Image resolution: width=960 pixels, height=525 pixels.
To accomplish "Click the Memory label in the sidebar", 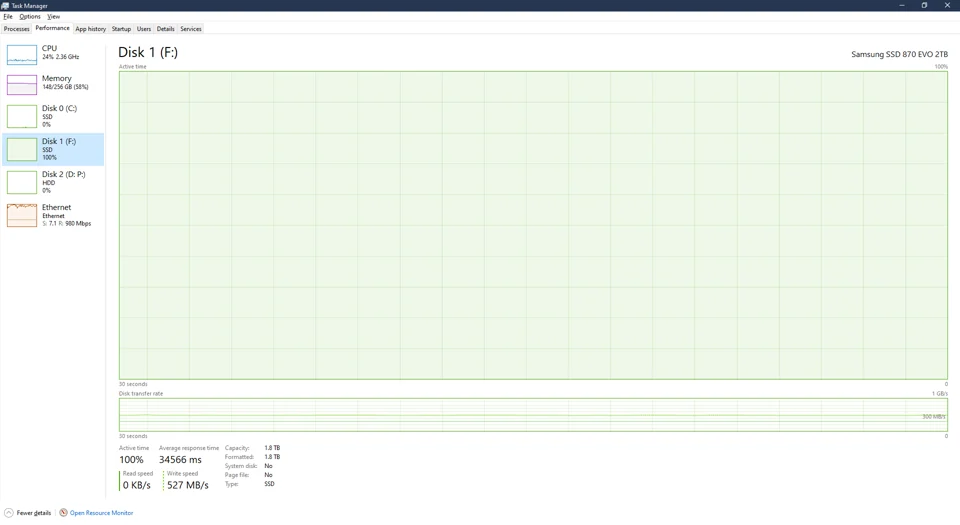I will pyautogui.click(x=57, y=78).
